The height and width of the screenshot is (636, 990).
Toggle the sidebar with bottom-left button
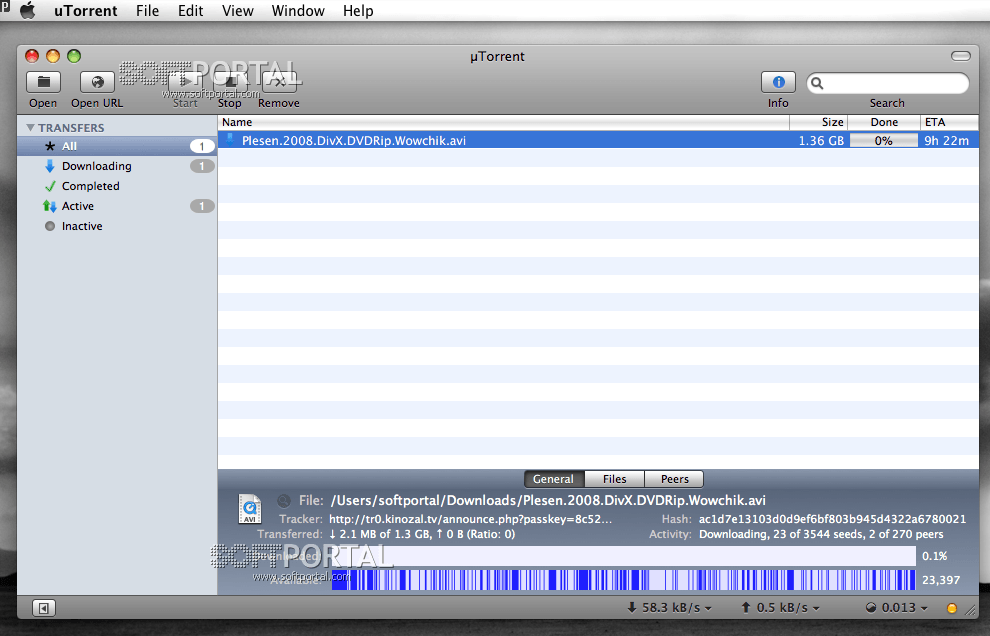tap(44, 608)
